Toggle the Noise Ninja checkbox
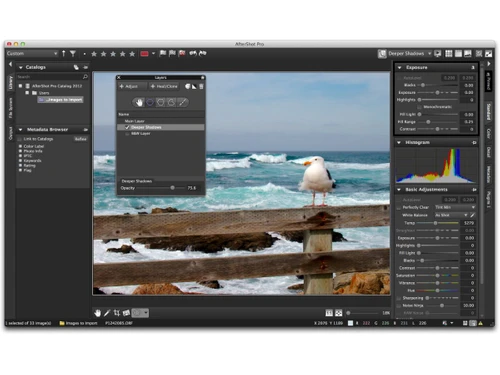The width and height of the screenshot is (500, 375). pos(398,305)
